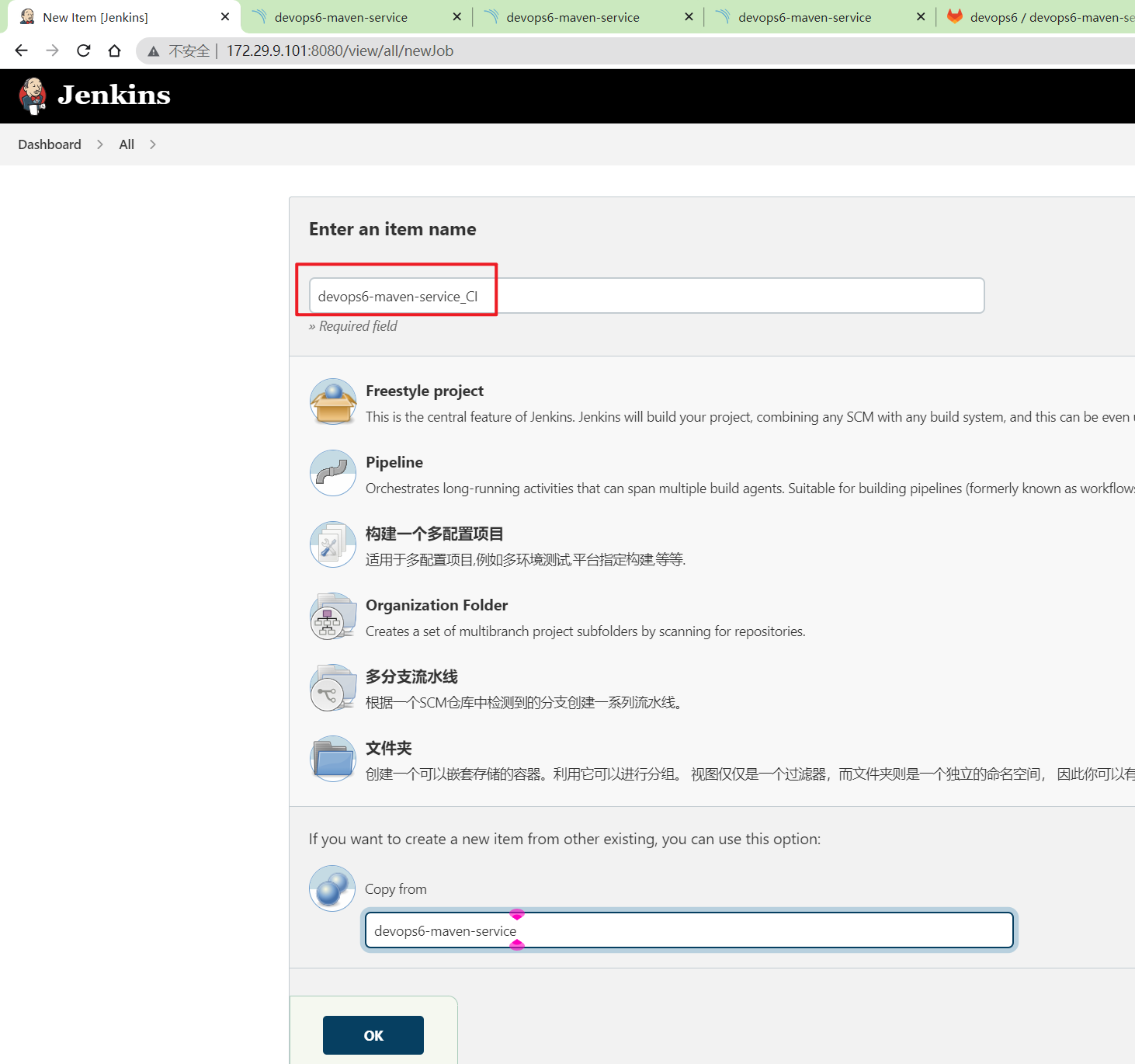Expand the All breadcrumb chevron

153,144
